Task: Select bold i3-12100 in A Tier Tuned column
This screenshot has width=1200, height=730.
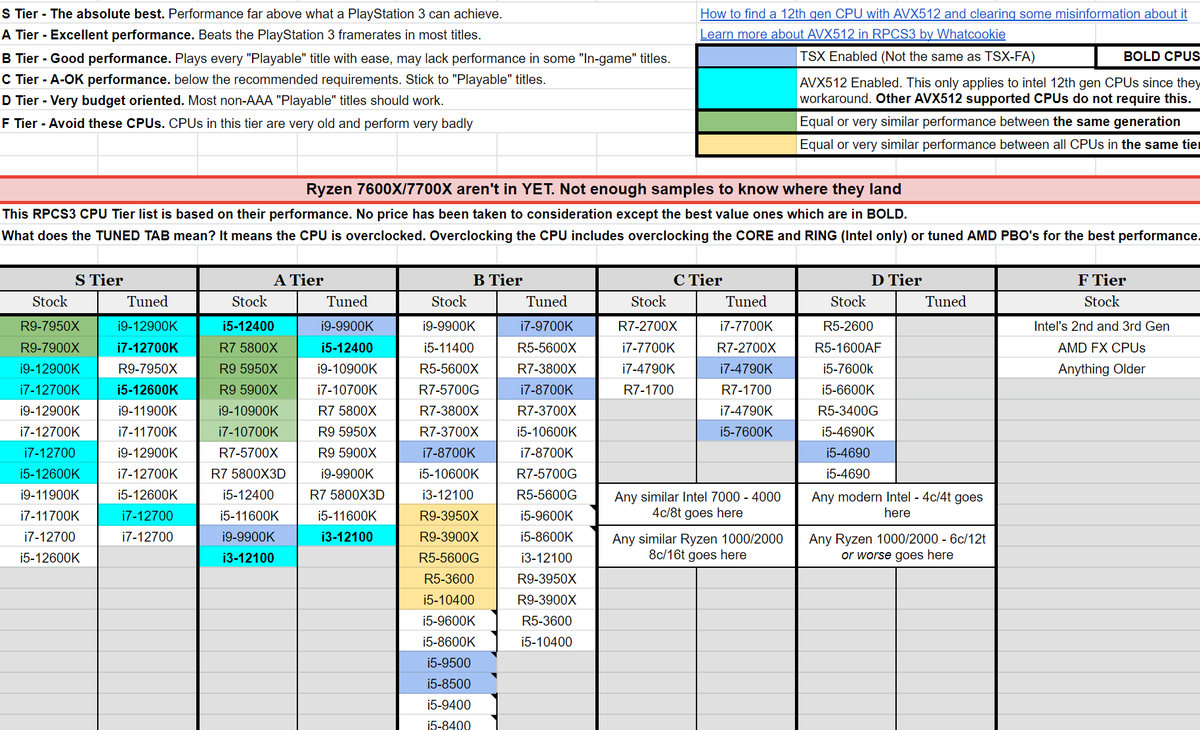Action: 348,537
